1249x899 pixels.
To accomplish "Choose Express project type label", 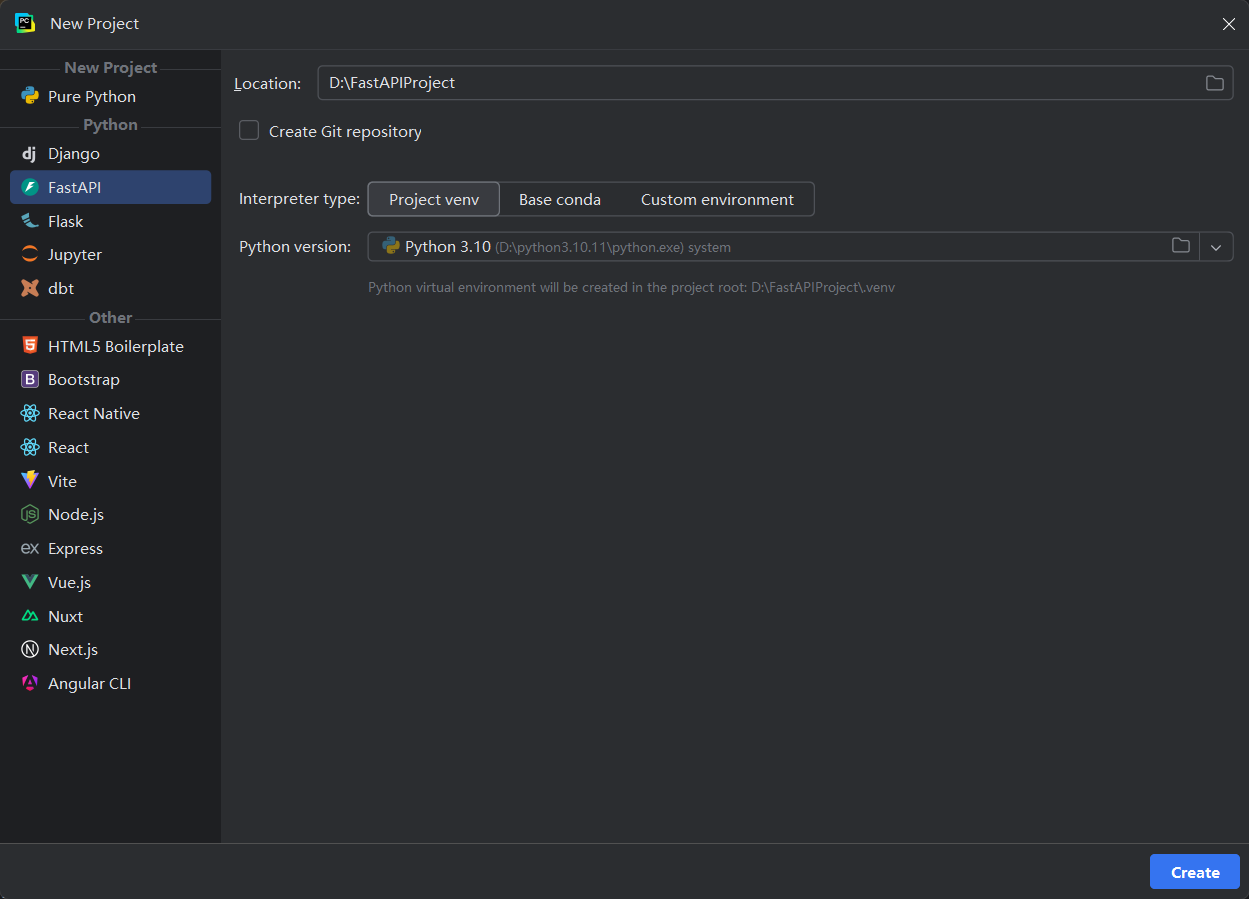I will point(75,548).
